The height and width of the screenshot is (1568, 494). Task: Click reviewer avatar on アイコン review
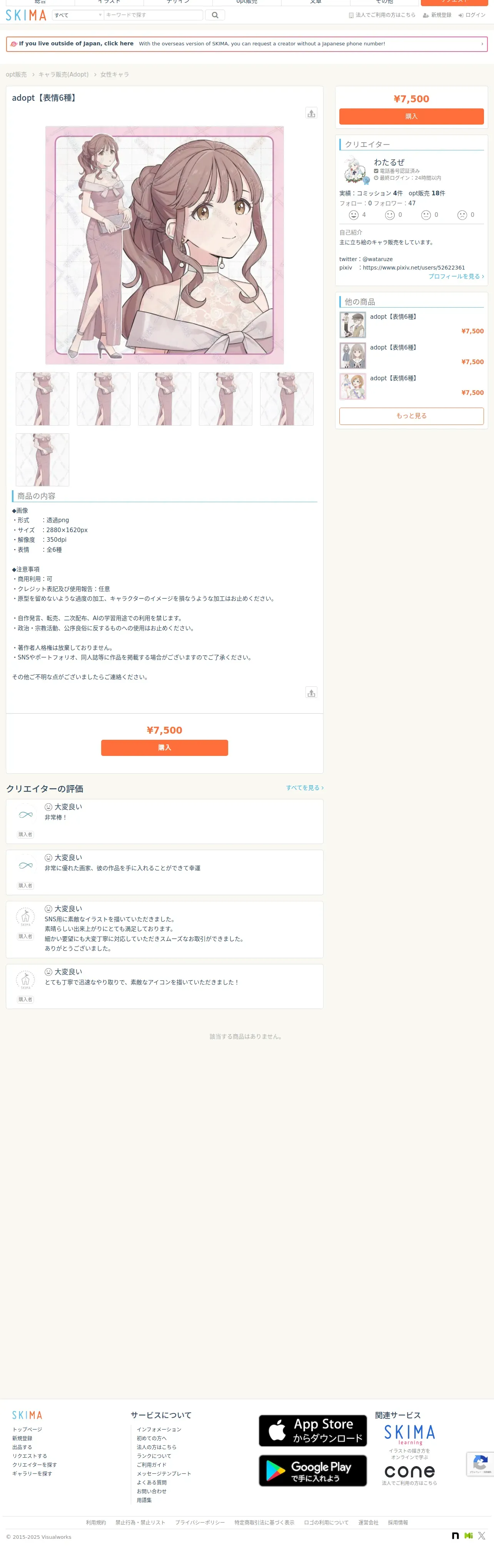(25, 979)
